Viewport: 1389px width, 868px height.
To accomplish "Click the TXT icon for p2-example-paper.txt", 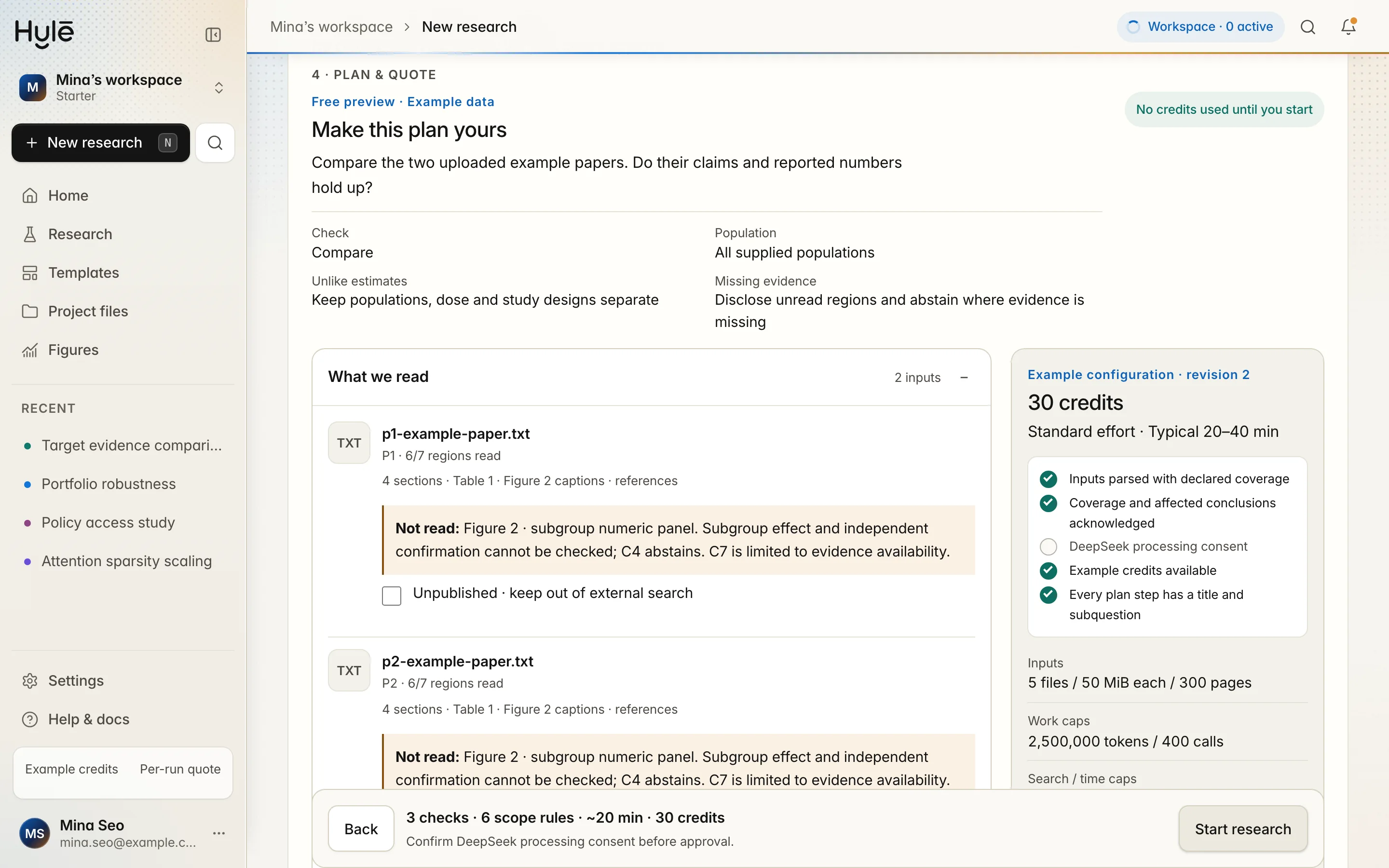I will pos(349,670).
